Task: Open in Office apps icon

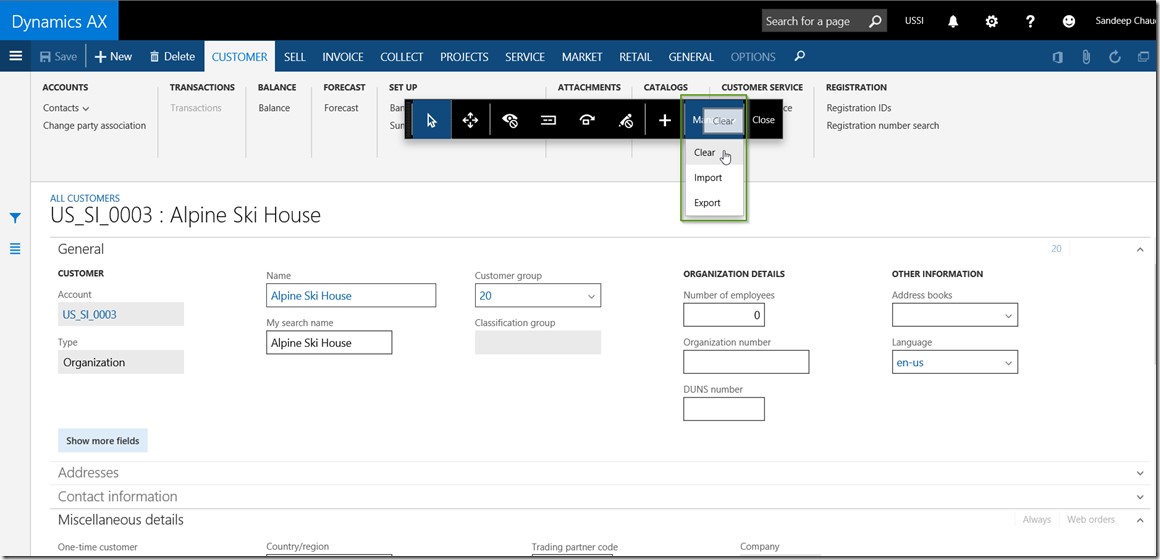Action: [1058, 57]
